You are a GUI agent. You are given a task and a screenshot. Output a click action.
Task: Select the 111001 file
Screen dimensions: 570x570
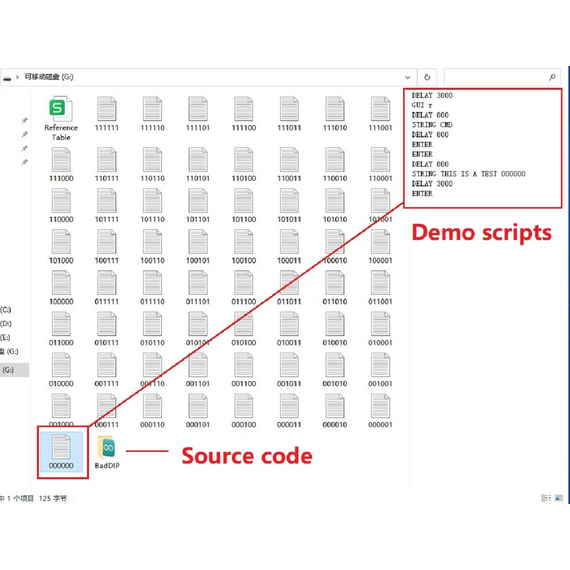(x=380, y=114)
